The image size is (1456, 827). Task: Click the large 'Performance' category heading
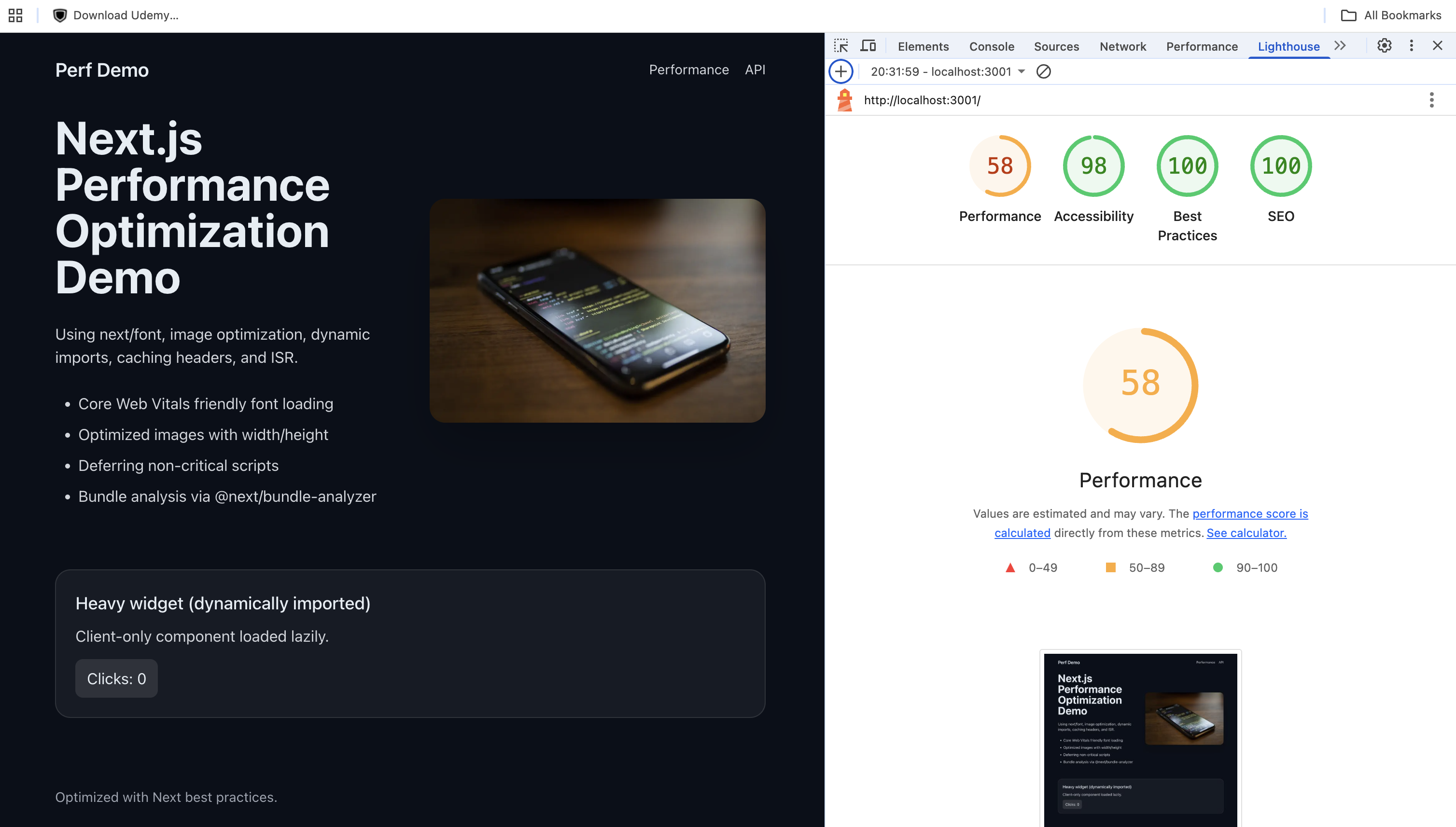[1141, 481]
